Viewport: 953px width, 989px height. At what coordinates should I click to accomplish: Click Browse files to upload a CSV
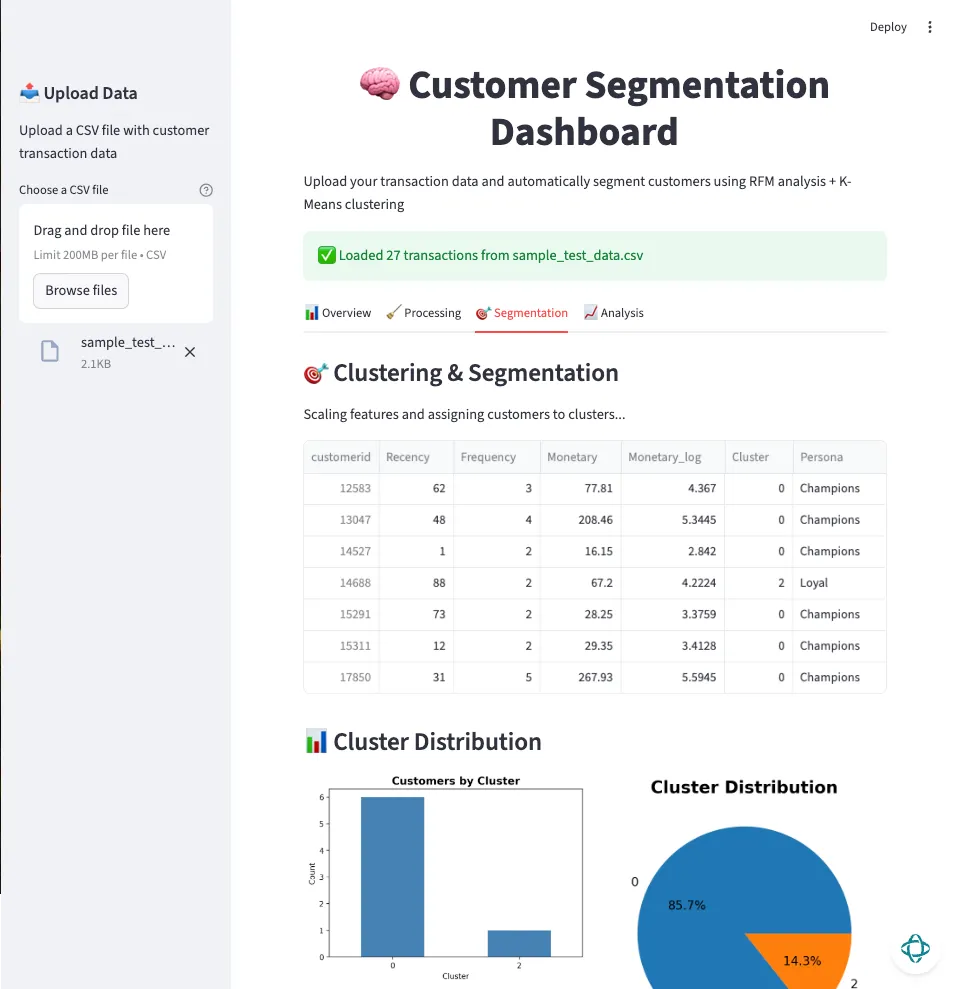point(80,290)
